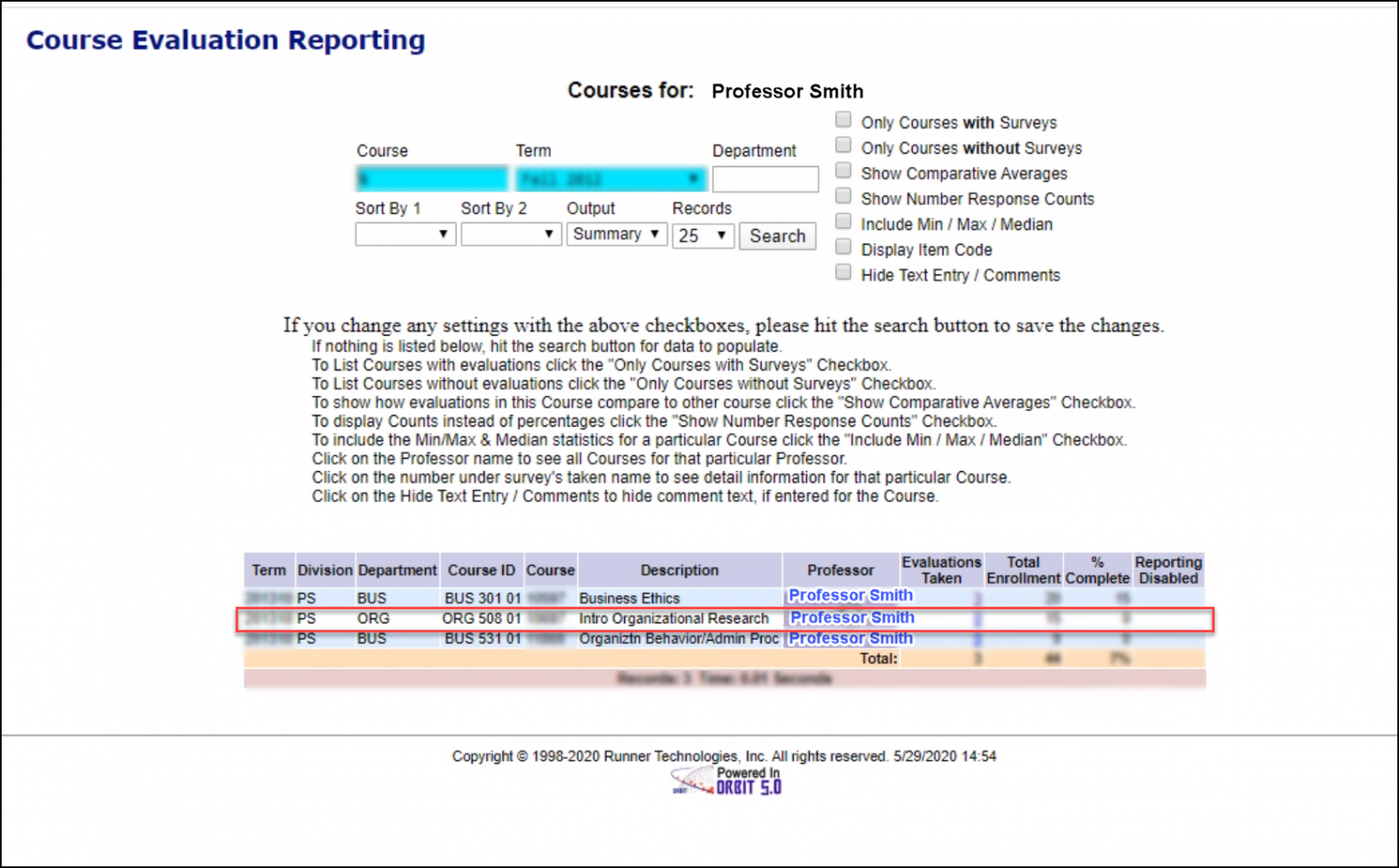Enable "Show Comparative Averages"

843,170
